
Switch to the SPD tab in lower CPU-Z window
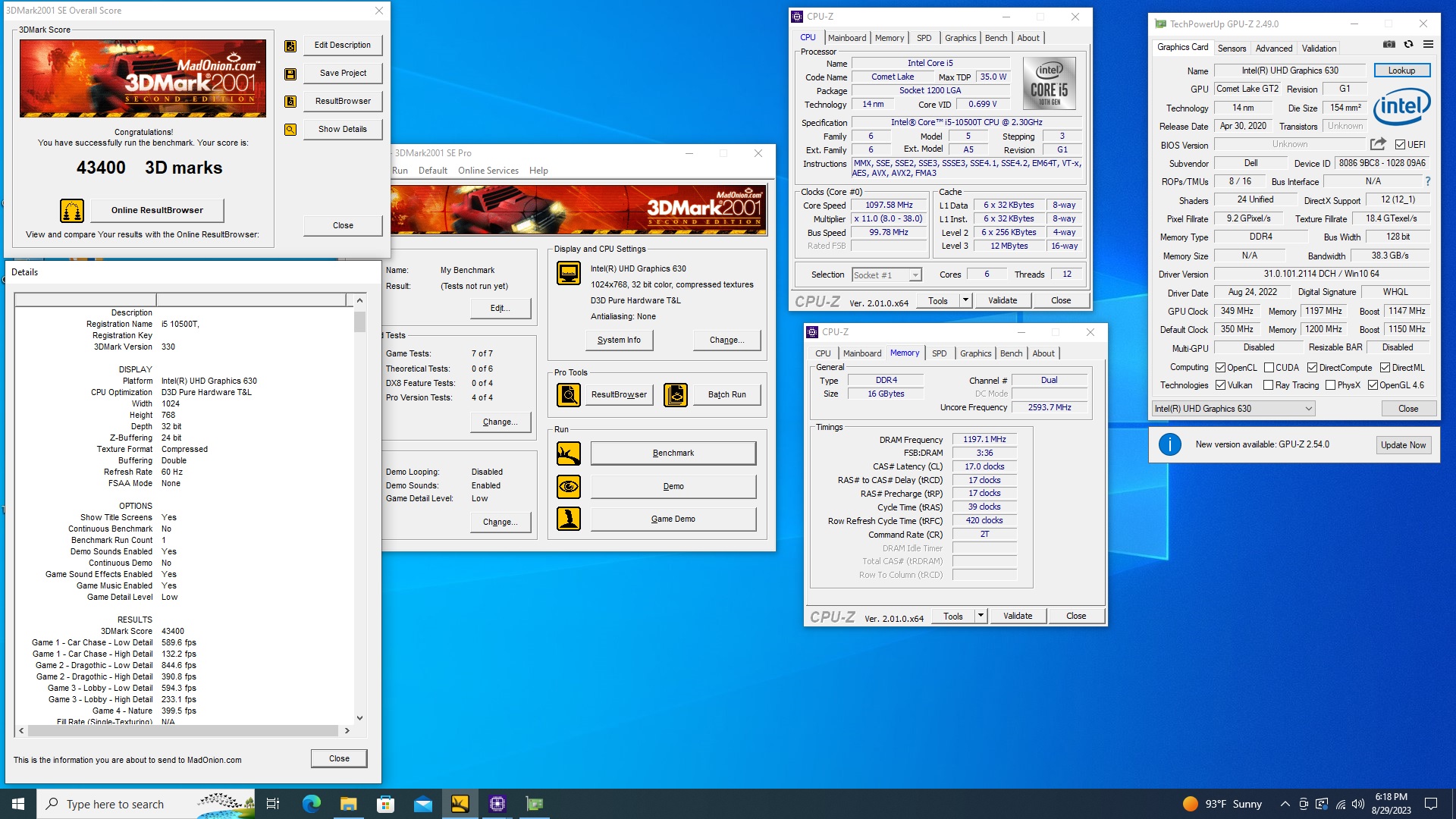[939, 353]
